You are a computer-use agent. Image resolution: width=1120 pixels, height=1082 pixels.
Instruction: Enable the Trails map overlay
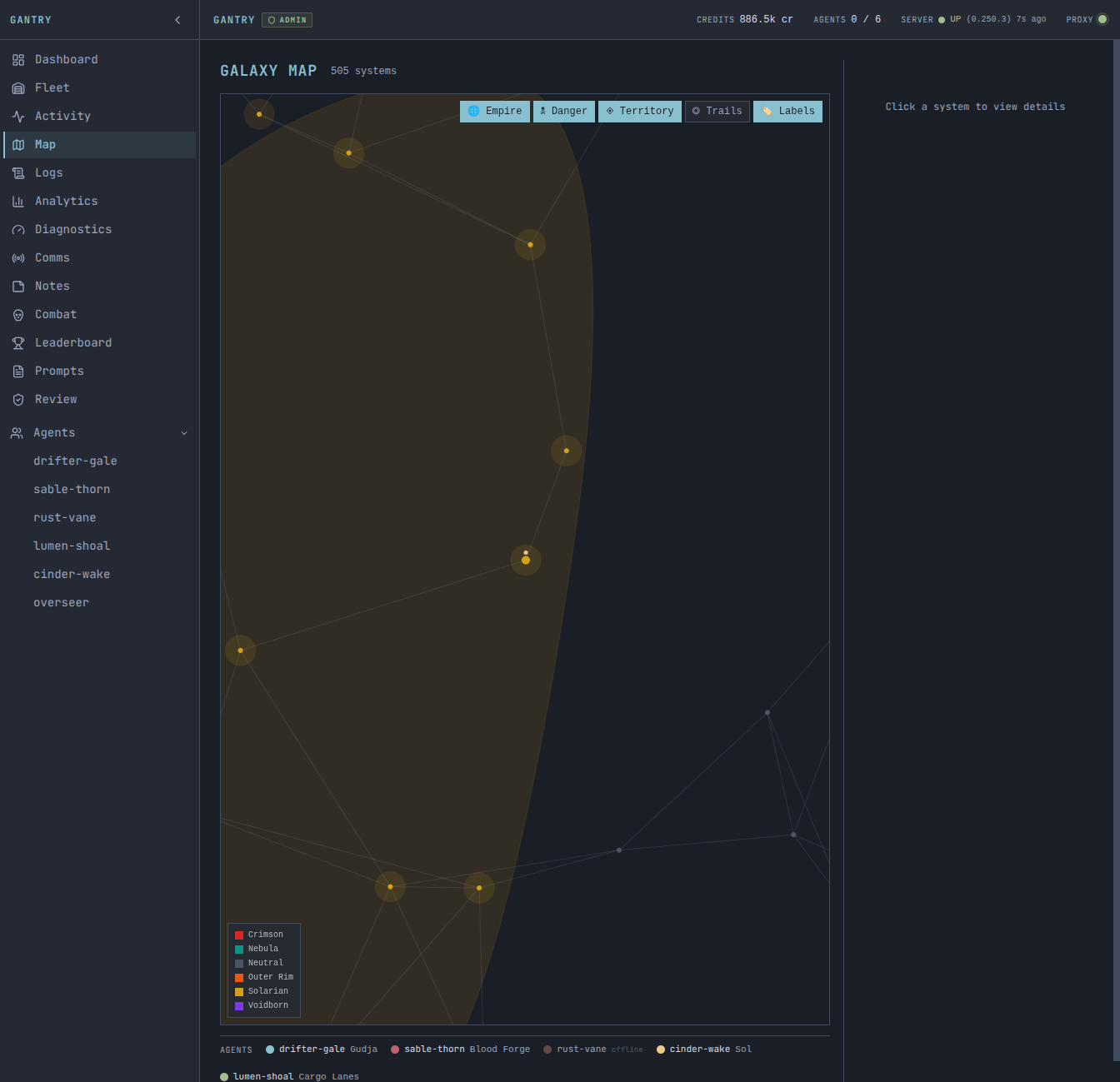click(717, 112)
